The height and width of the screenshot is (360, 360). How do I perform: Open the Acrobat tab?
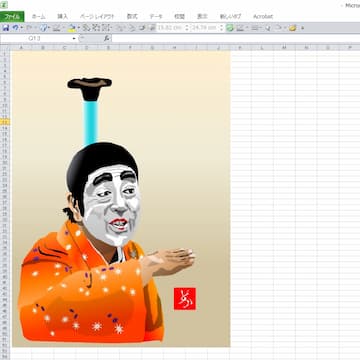coord(263,16)
